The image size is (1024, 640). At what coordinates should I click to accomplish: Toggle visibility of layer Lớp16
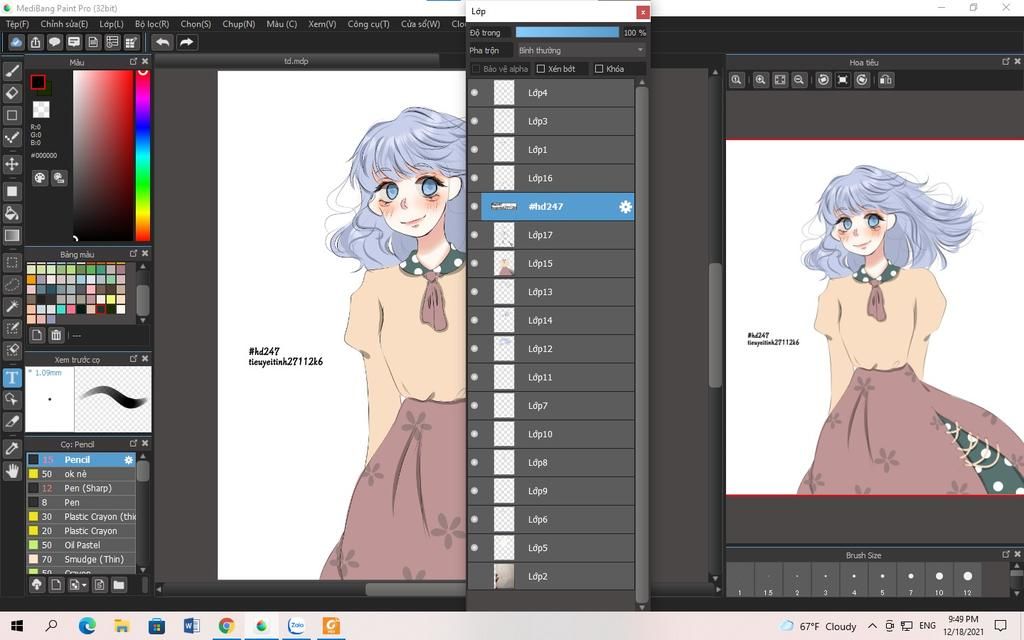coord(475,178)
